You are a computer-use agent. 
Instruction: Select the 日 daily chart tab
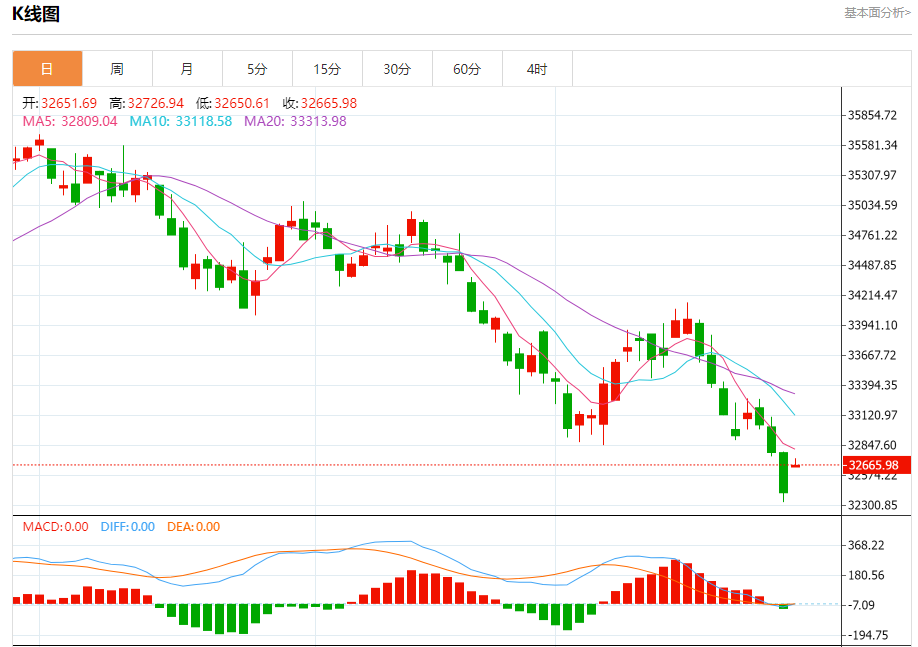pyautogui.click(x=47, y=69)
